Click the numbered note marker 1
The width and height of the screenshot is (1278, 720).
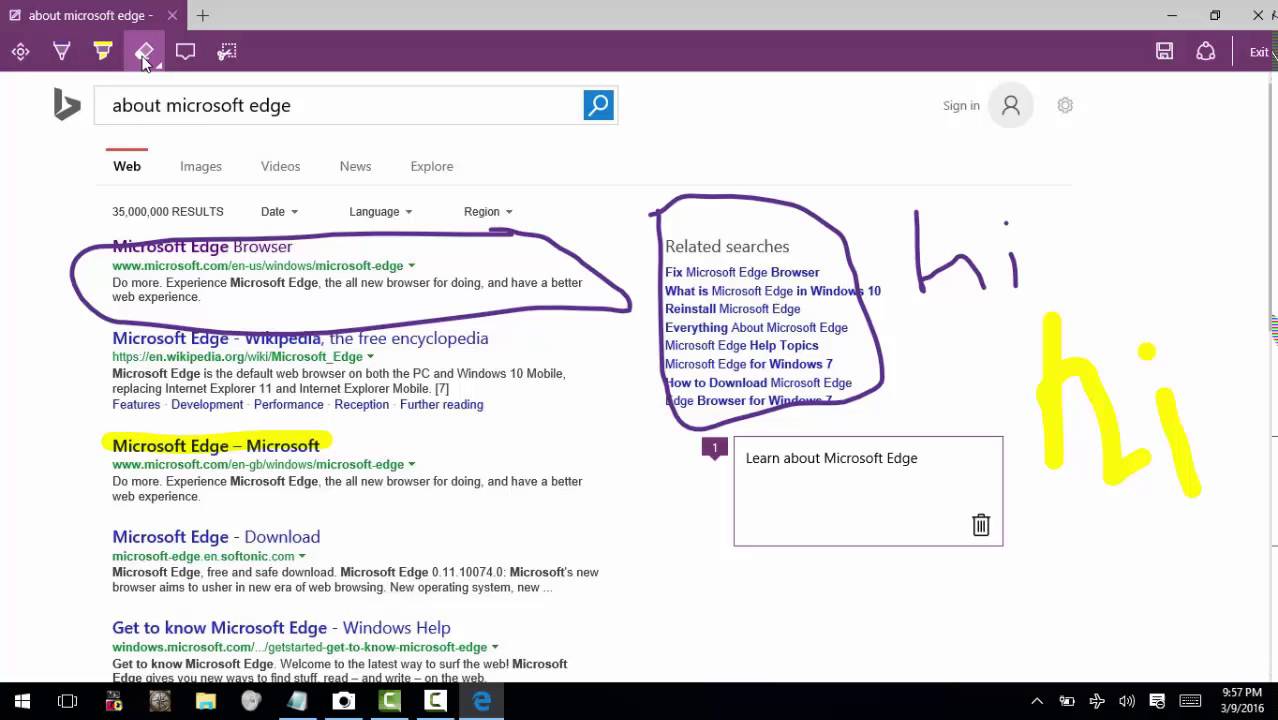714,448
